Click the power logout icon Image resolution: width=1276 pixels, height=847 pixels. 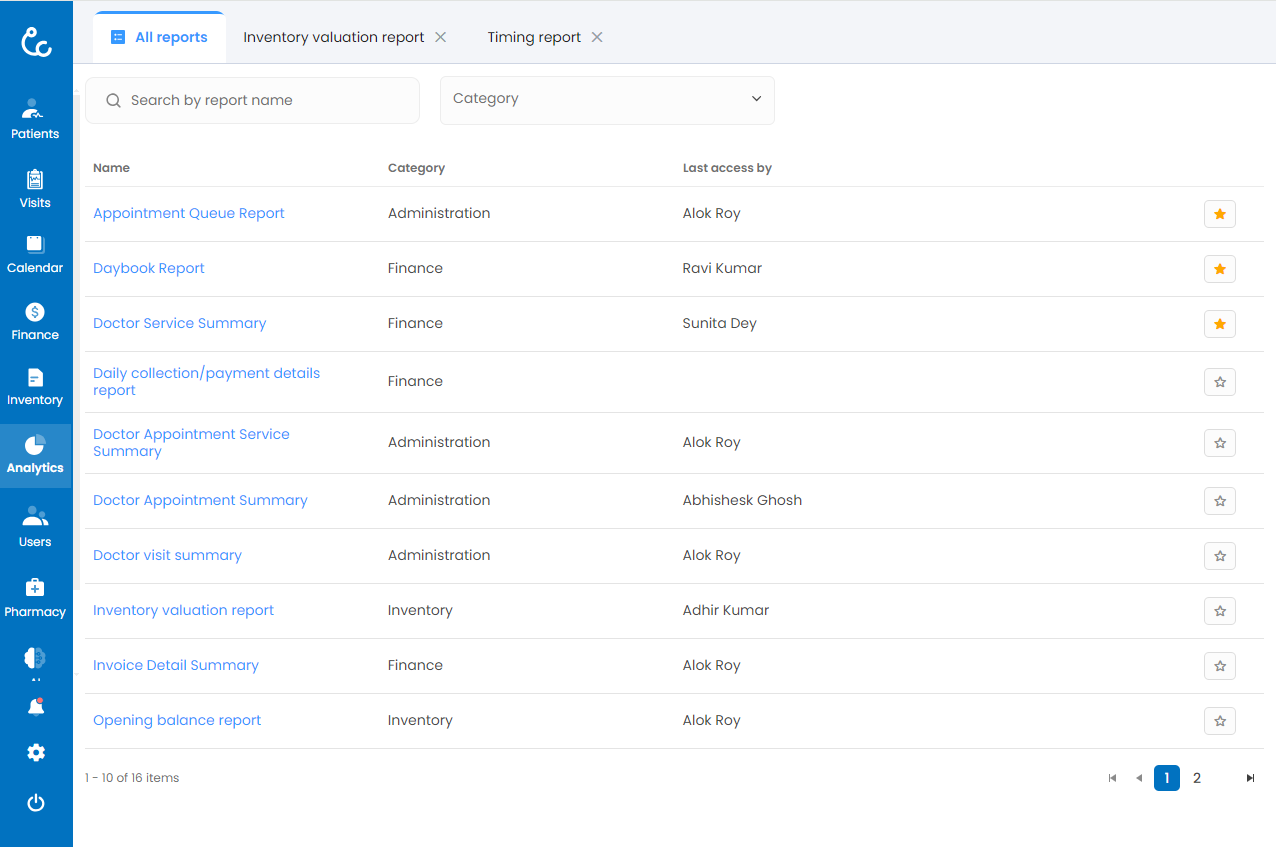tap(36, 803)
